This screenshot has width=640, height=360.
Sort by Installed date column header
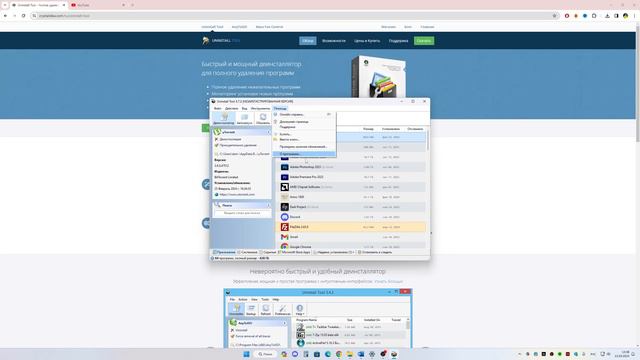coord(390,129)
